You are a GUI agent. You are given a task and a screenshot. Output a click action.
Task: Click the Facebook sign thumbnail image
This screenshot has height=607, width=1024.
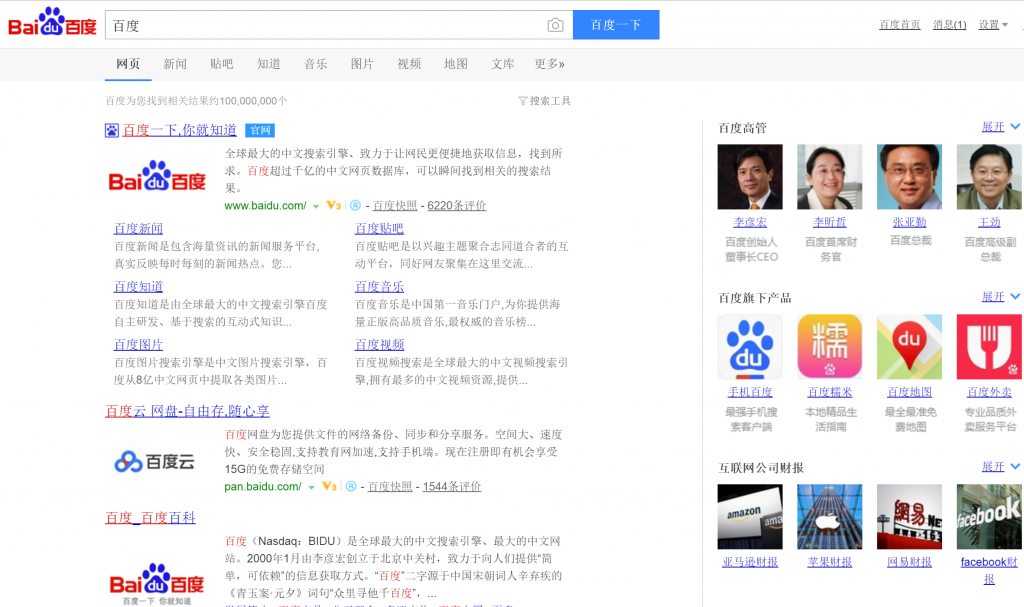[x=989, y=517]
